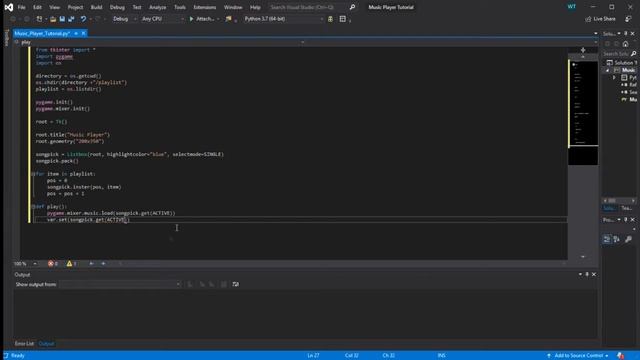
Task: Click the warnings count indicator
Action: (x=71, y=264)
